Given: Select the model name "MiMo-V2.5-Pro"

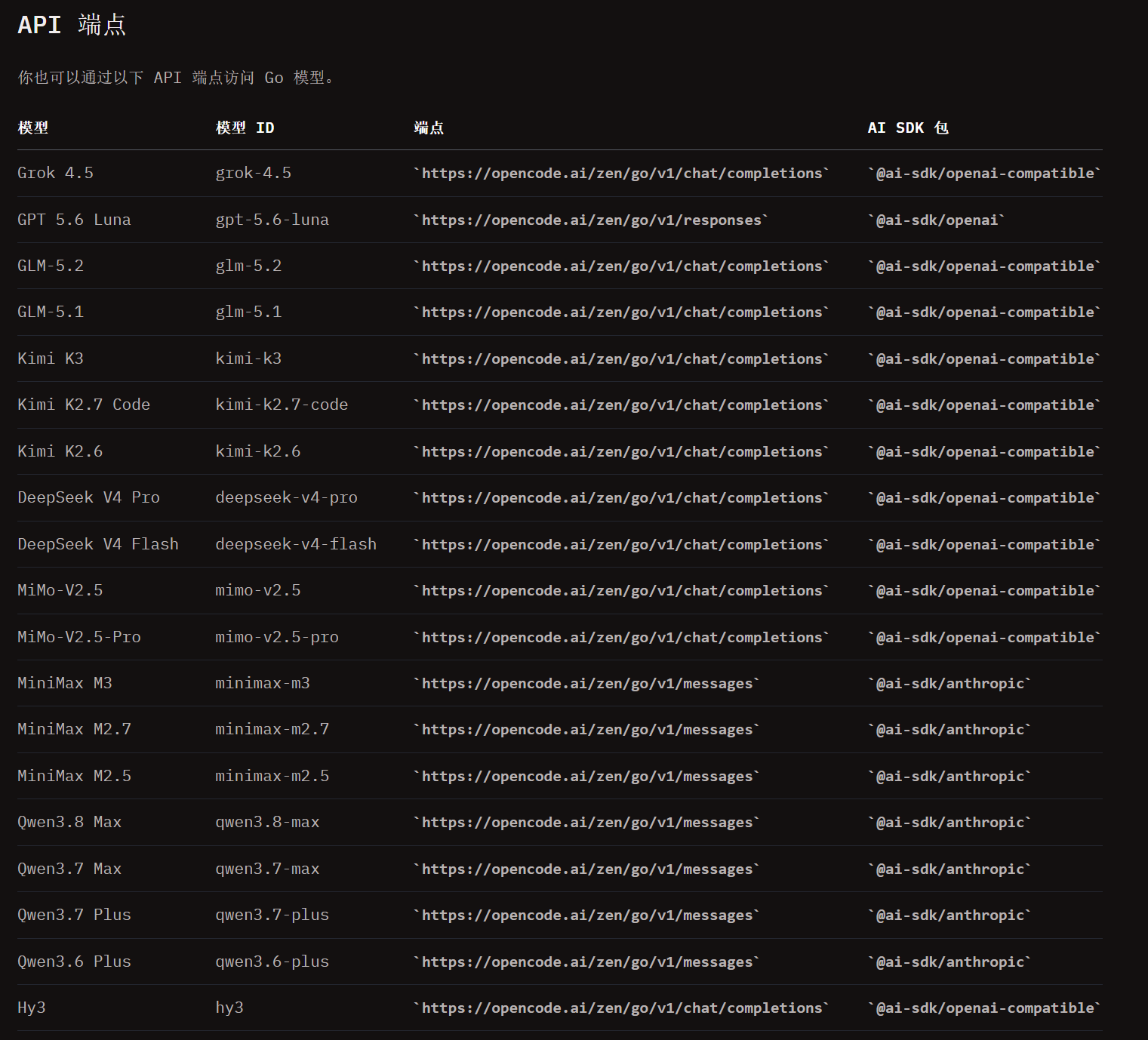Looking at the screenshot, I should point(79,637).
